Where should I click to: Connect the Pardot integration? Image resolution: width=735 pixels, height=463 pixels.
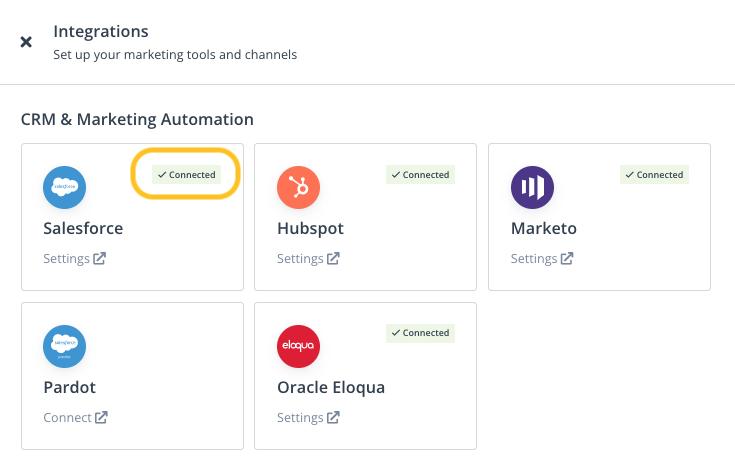point(67,418)
